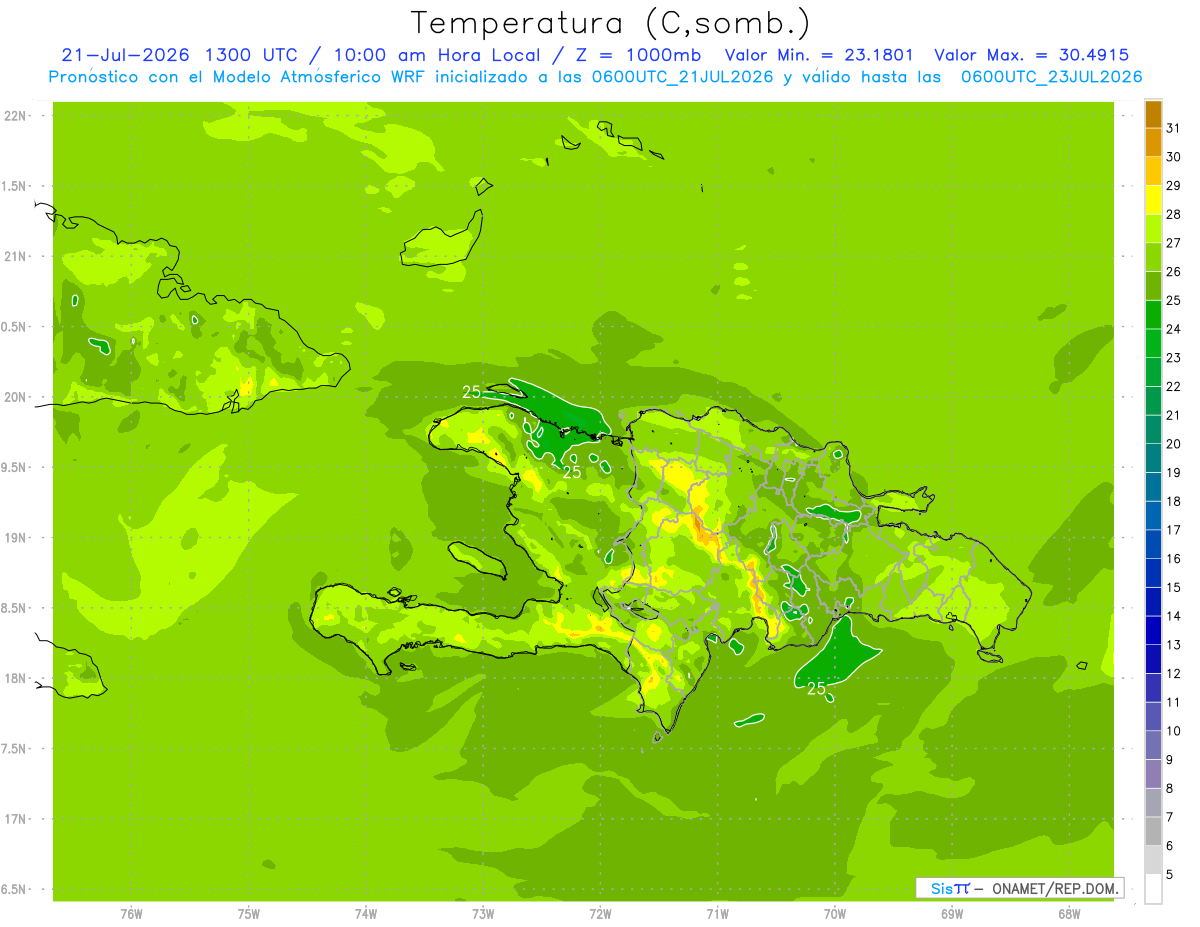Click the legend value label 15
Viewport: 1200px width, 927px height.
(1173, 587)
